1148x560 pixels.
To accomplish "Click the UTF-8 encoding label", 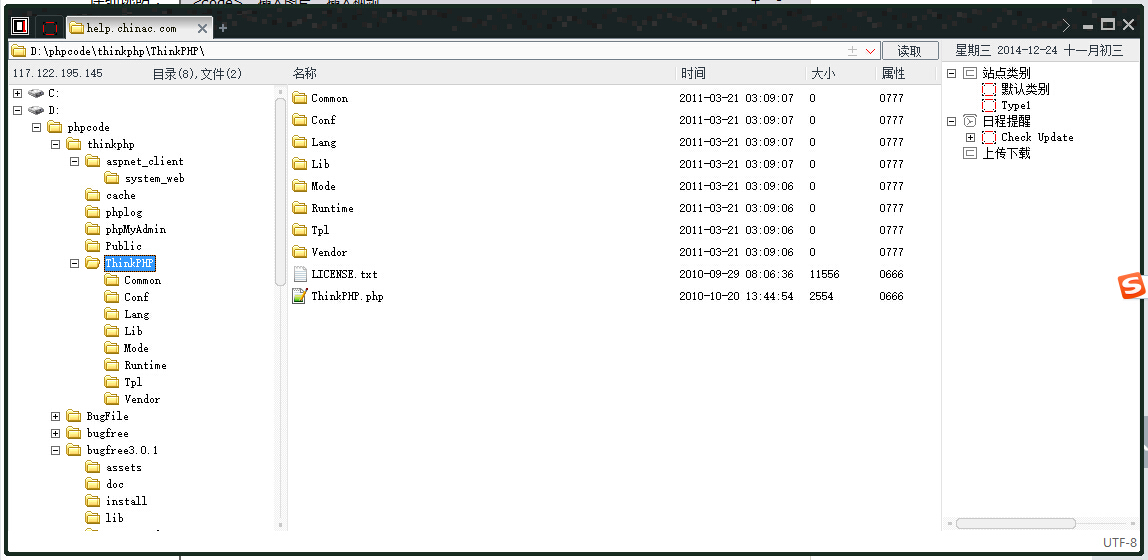I will (x=1120, y=542).
